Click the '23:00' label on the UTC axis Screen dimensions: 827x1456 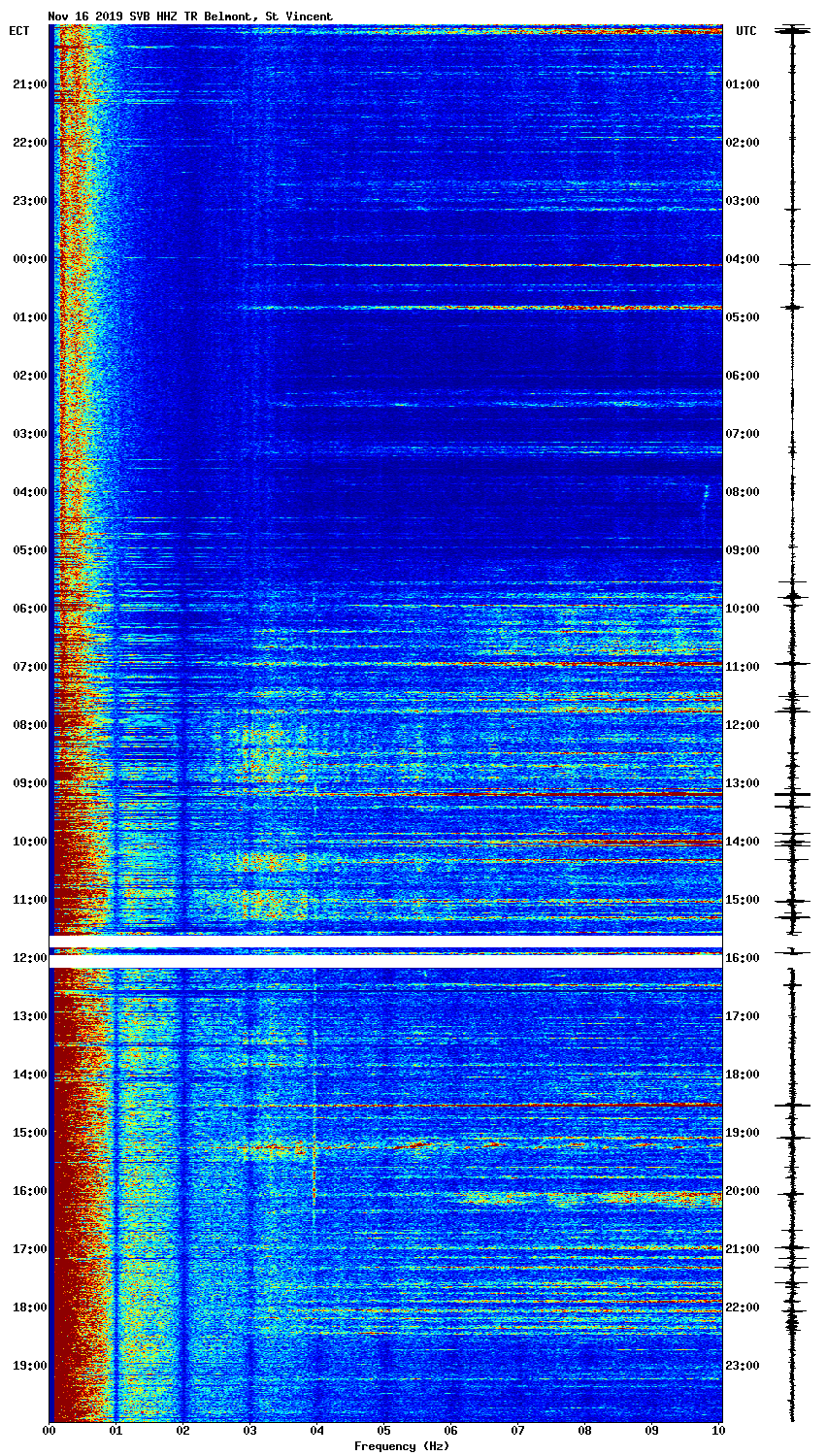pos(743,1366)
